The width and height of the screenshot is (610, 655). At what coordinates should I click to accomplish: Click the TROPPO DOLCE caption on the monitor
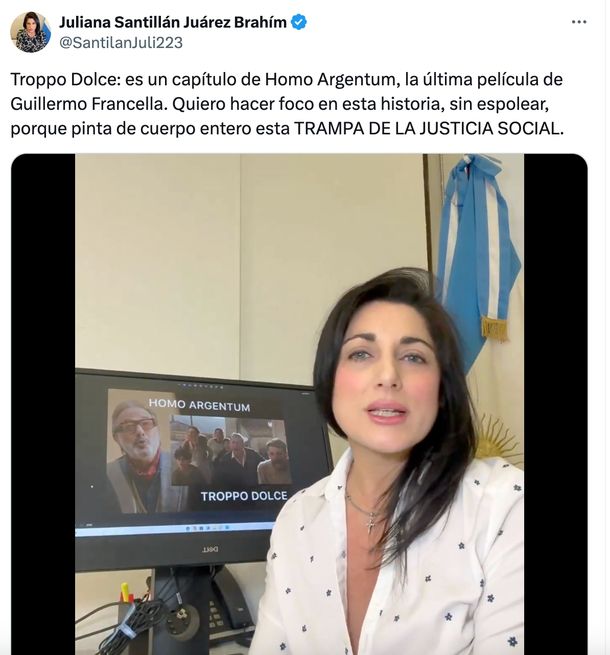pos(244,496)
